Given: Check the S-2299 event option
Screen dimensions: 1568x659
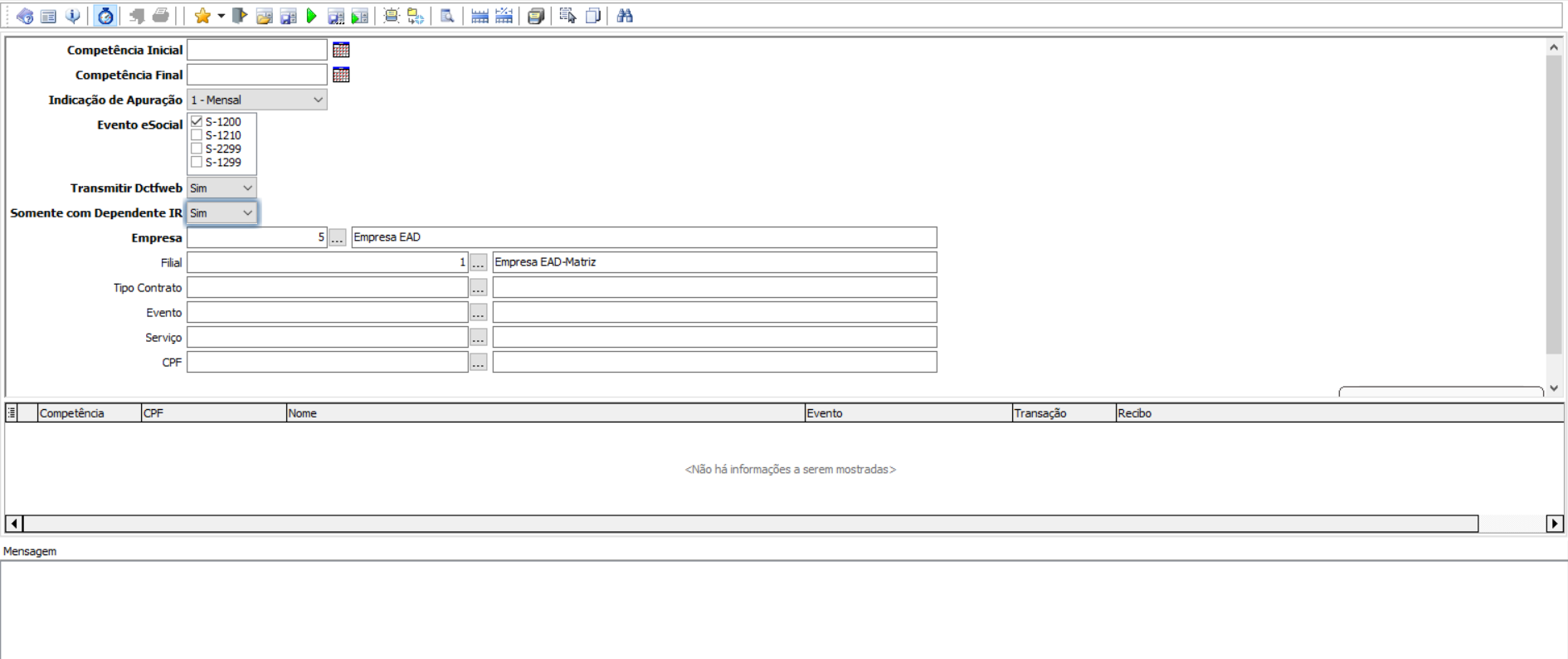Looking at the screenshot, I should [197, 149].
